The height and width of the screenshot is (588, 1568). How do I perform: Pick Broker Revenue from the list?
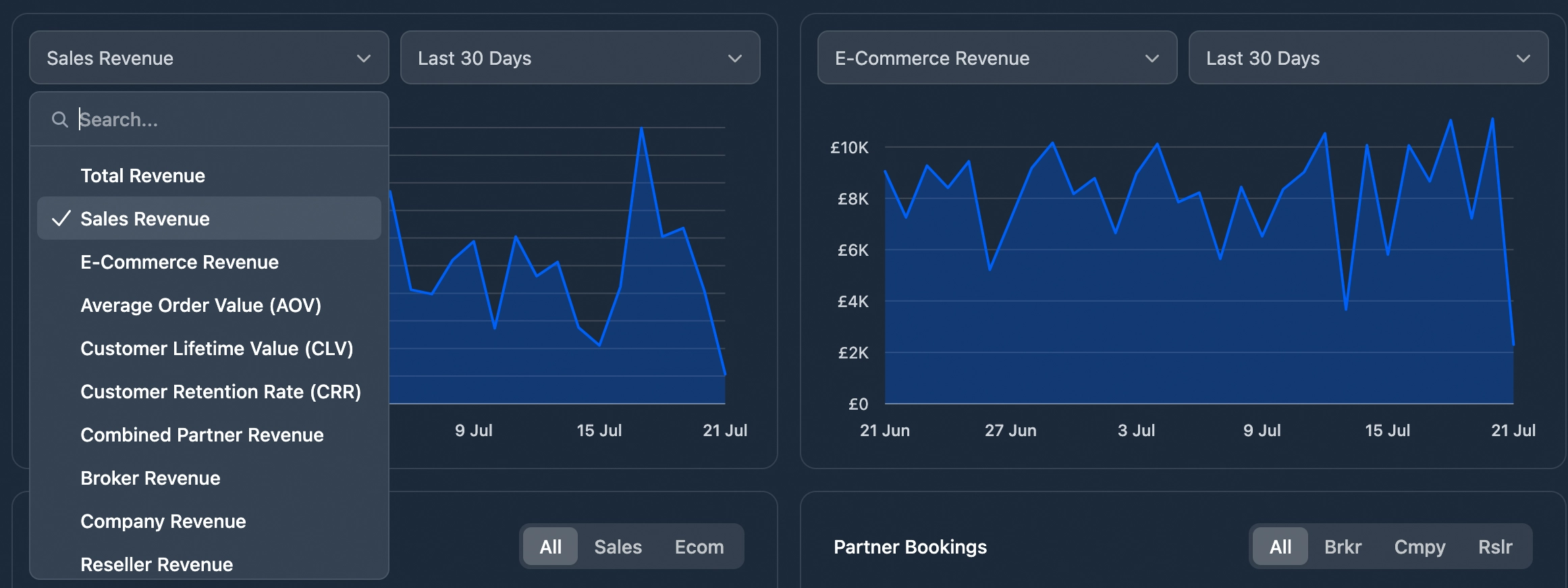point(151,478)
